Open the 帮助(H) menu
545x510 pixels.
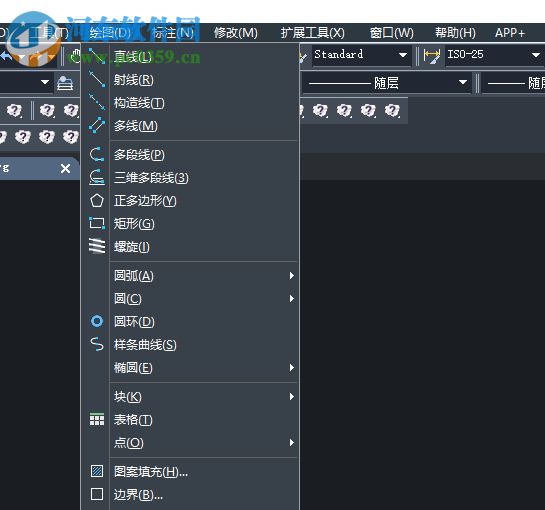pyautogui.click(x=455, y=33)
